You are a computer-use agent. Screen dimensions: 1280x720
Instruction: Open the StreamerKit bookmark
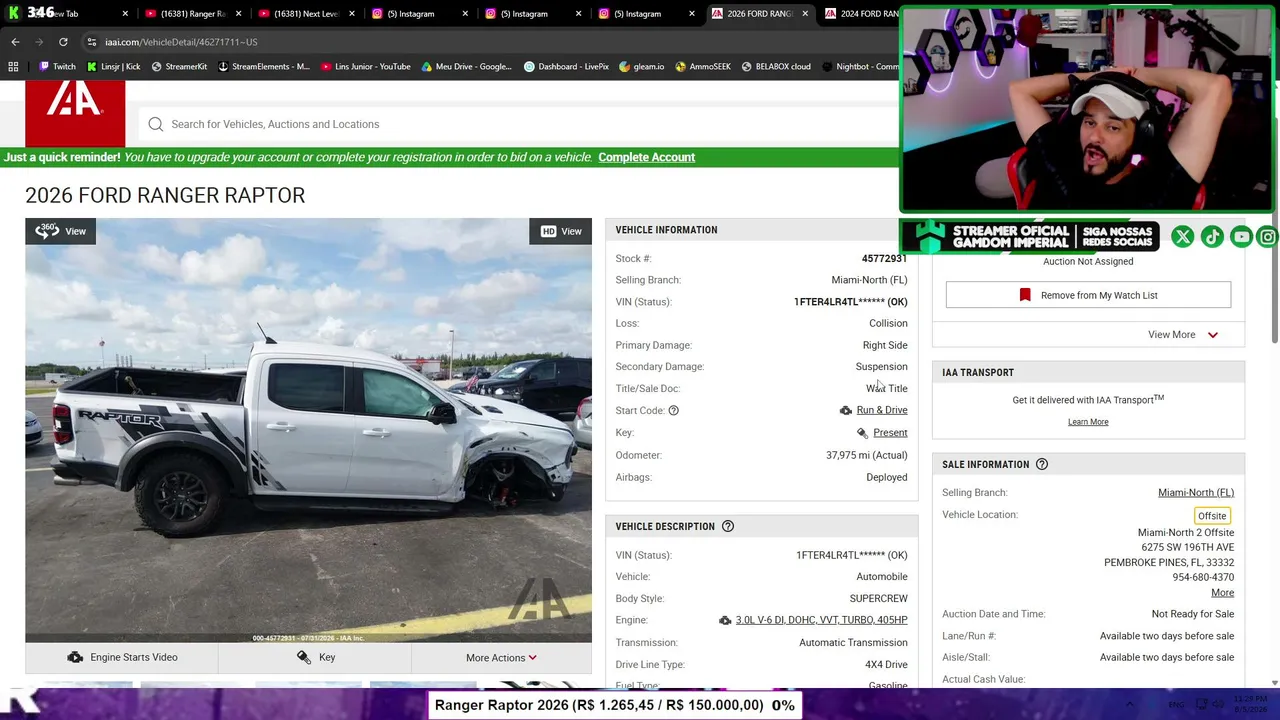(179, 67)
